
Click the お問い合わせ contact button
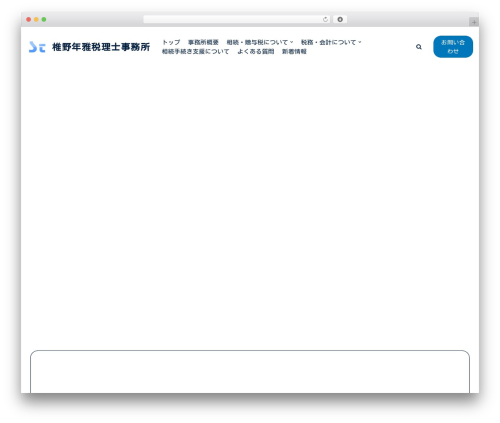coord(453,47)
